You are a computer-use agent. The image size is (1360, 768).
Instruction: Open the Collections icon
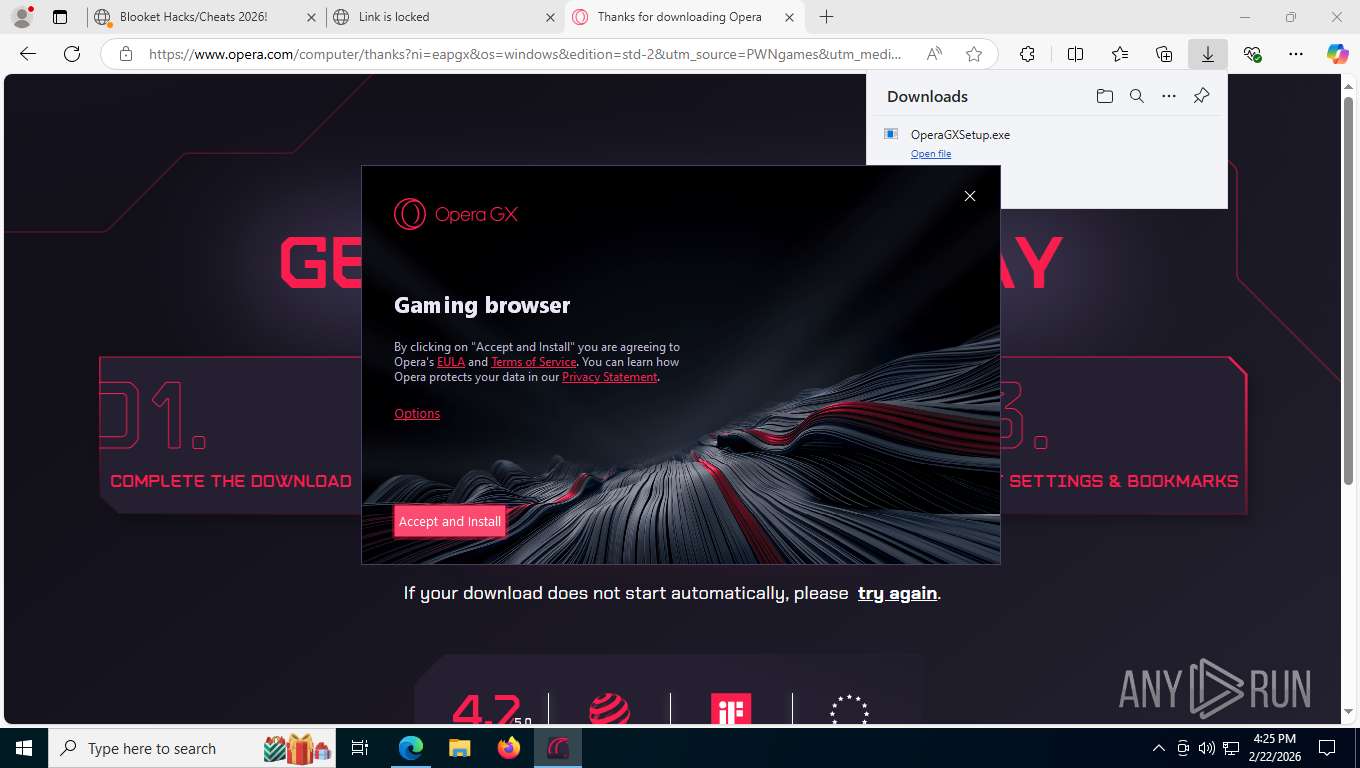point(1163,54)
